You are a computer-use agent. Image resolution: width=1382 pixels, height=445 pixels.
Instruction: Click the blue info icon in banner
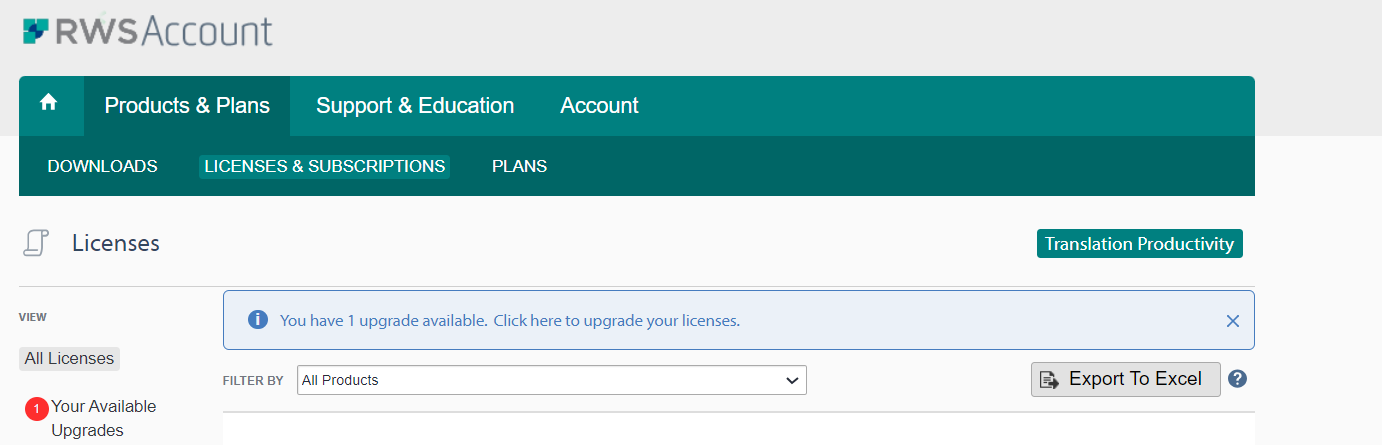[x=258, y=320]
